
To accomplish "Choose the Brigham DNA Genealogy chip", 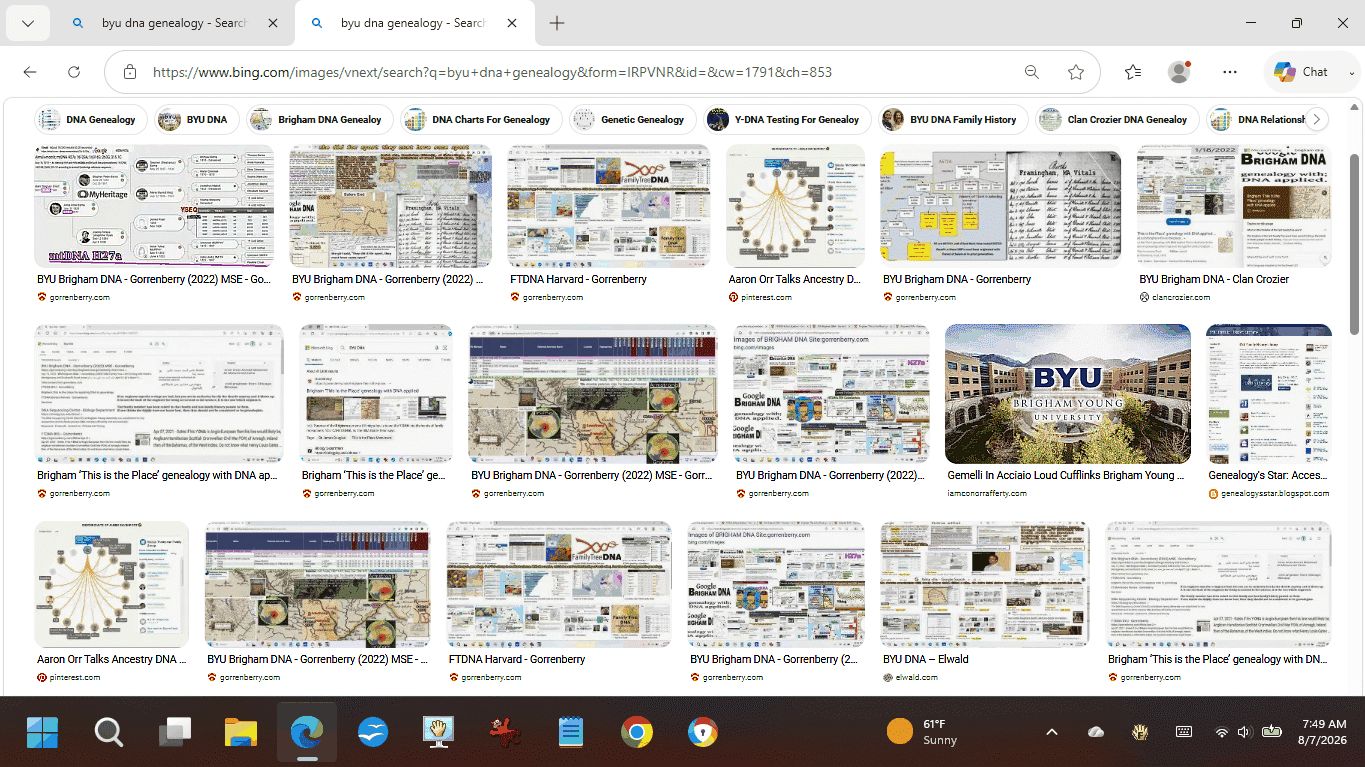I will (319, 120).
